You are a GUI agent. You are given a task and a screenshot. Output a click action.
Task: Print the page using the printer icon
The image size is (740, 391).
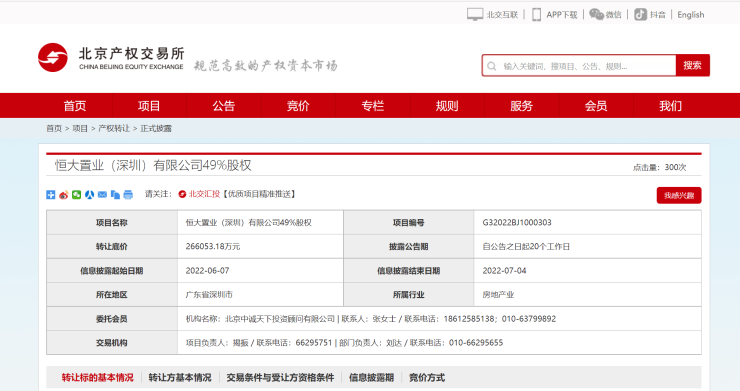tap(128, 195)
